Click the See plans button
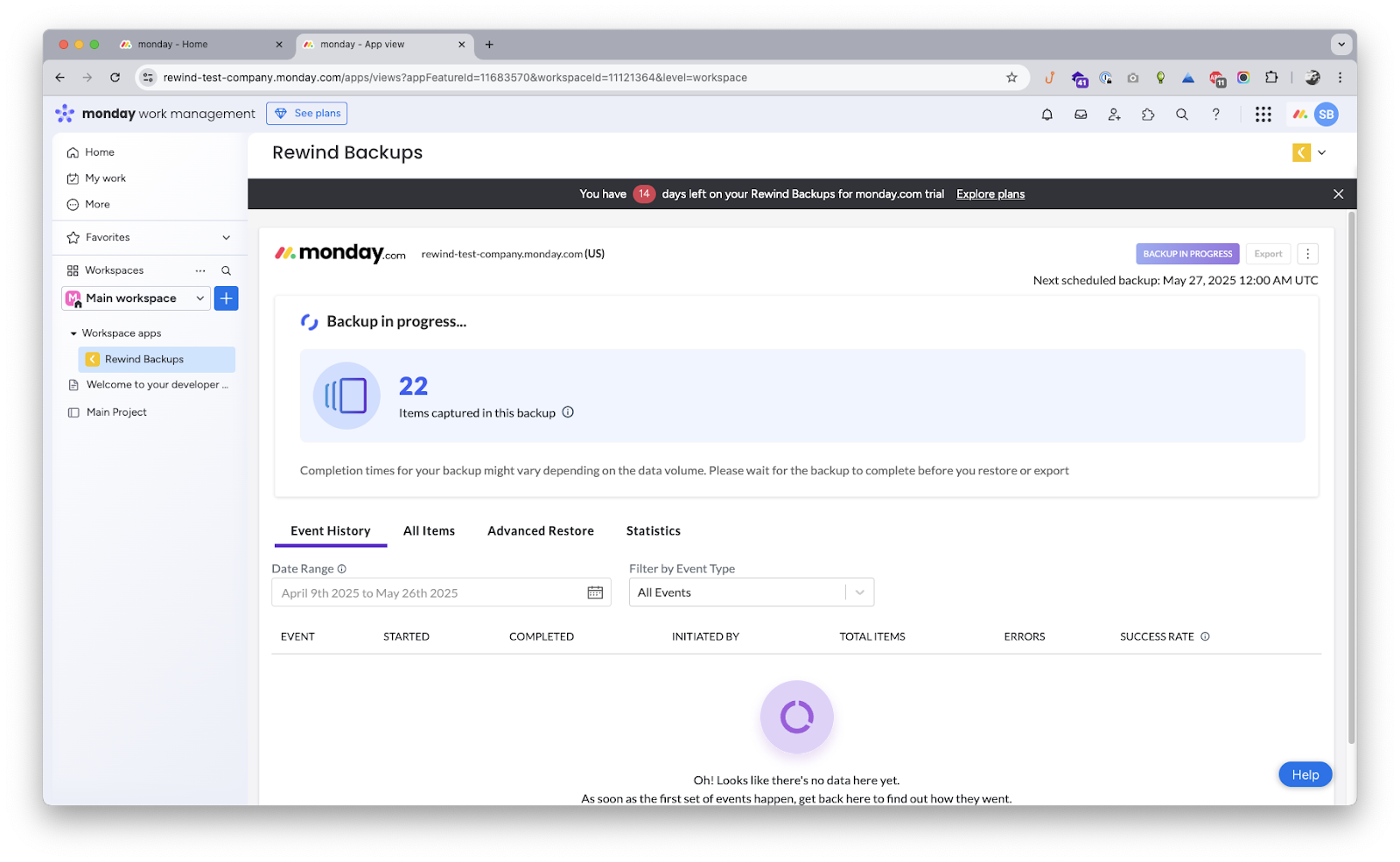This screenshot has height=862, width=1400. coord(306,114)
